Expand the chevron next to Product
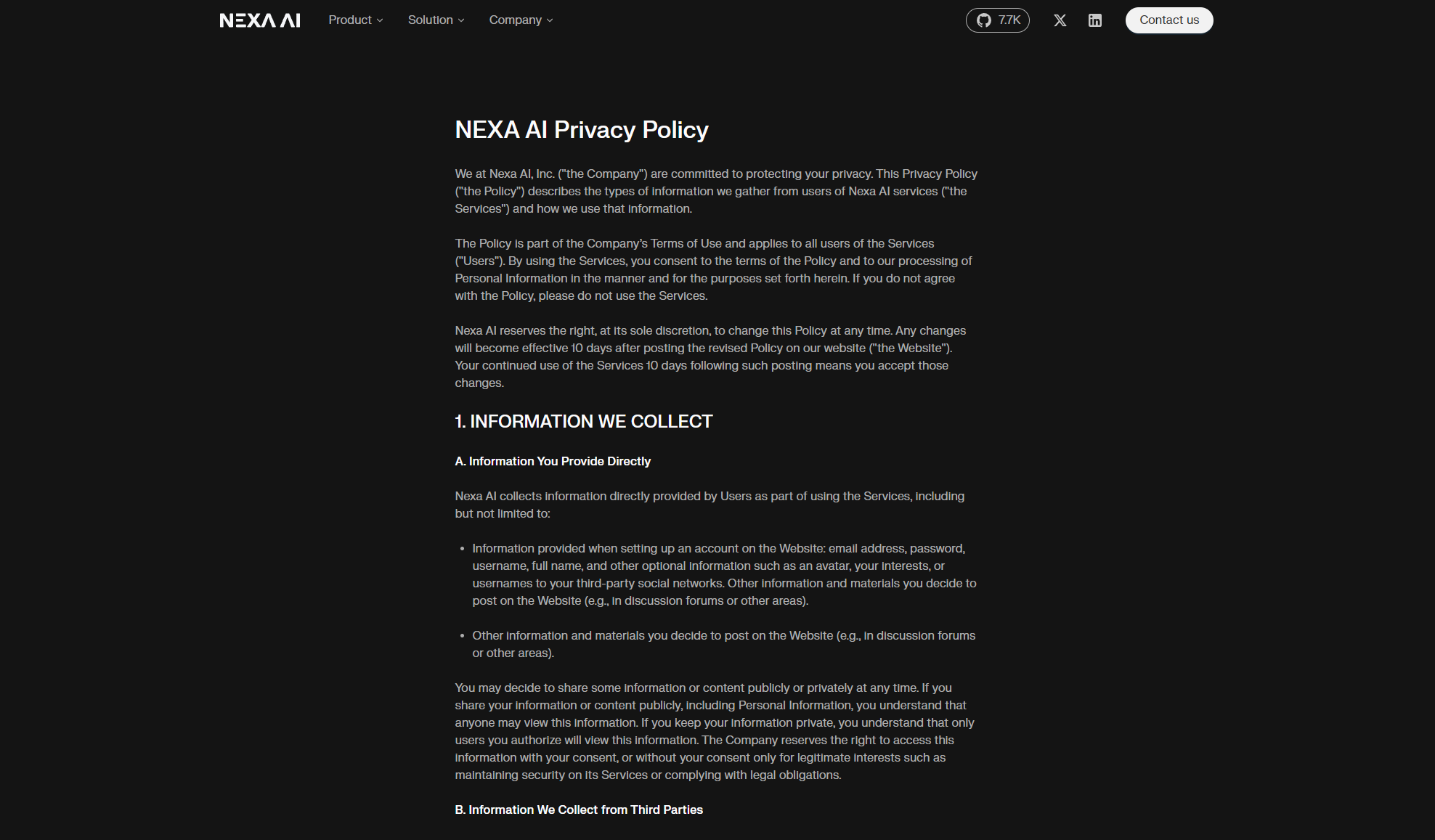This screenshot has height=840, width=1435. click(380, 20)
